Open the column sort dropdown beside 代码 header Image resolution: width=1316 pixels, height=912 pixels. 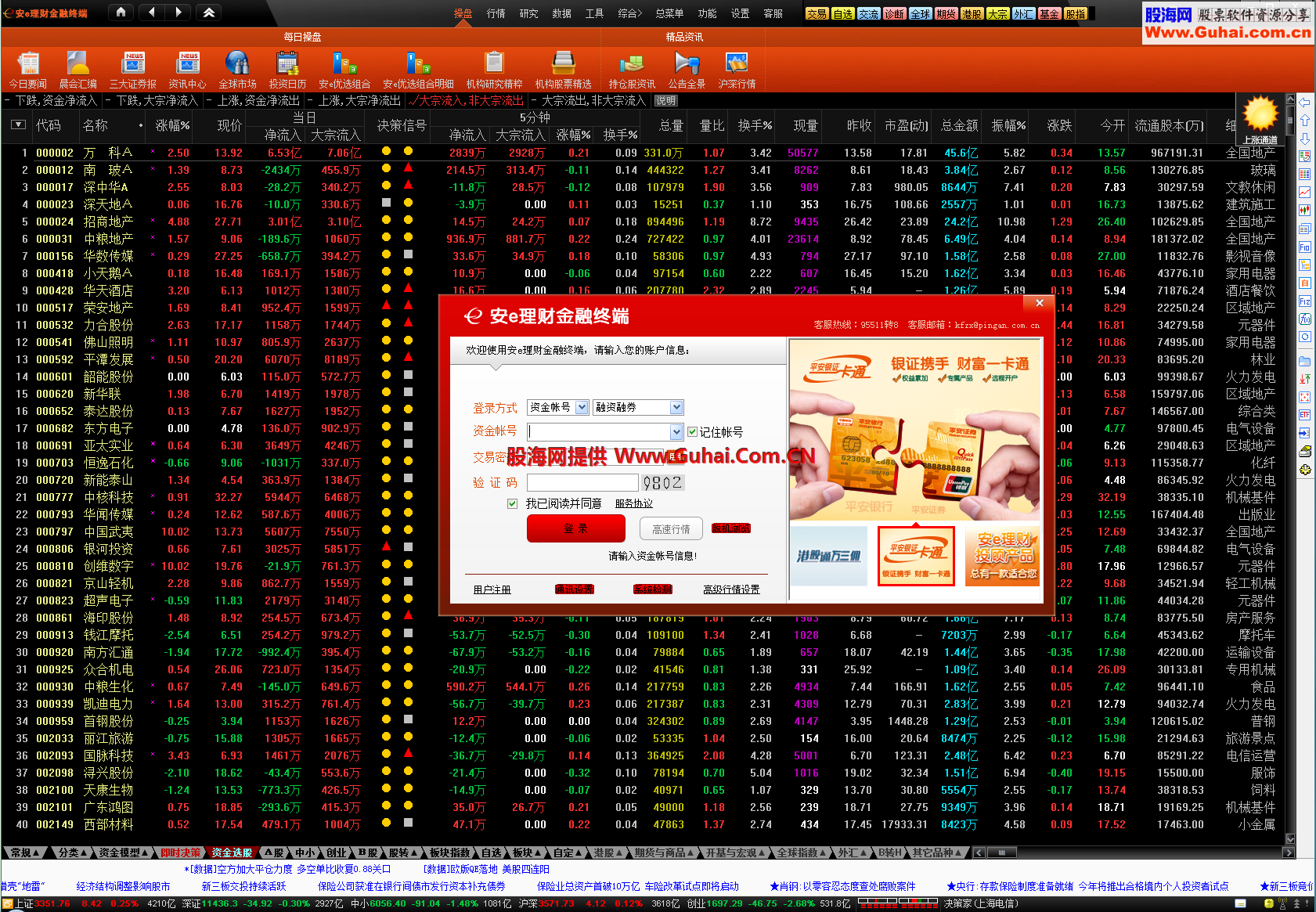click(x=19, y=124)
